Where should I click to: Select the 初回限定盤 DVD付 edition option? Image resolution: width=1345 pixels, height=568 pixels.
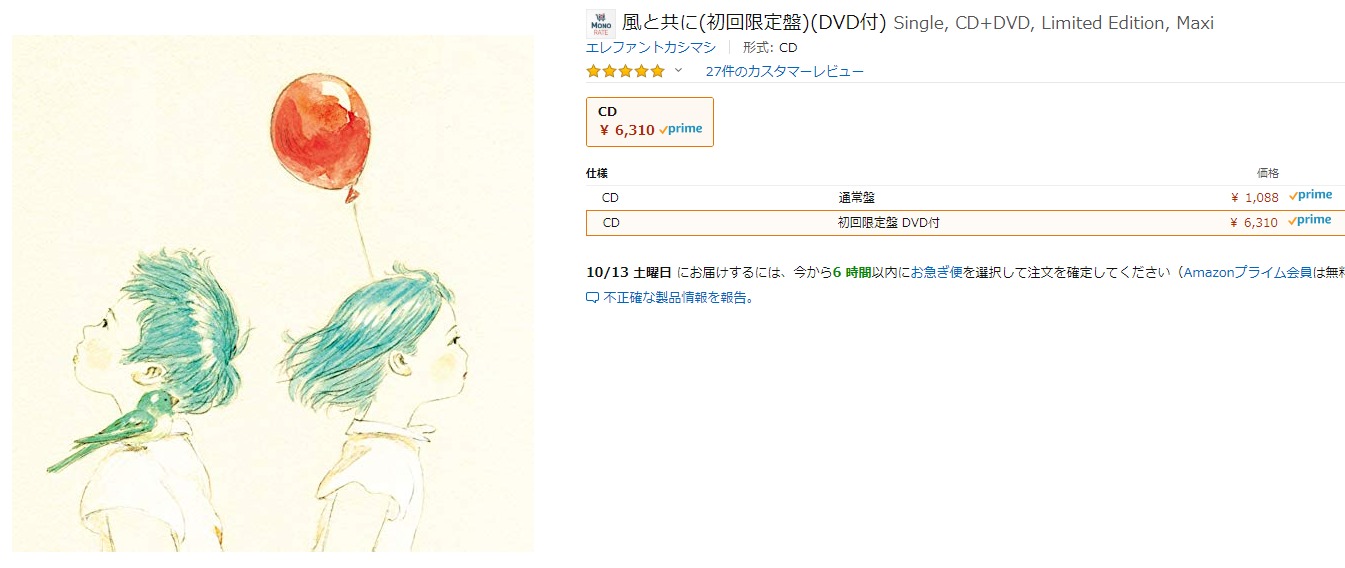(x=888, y=222)
